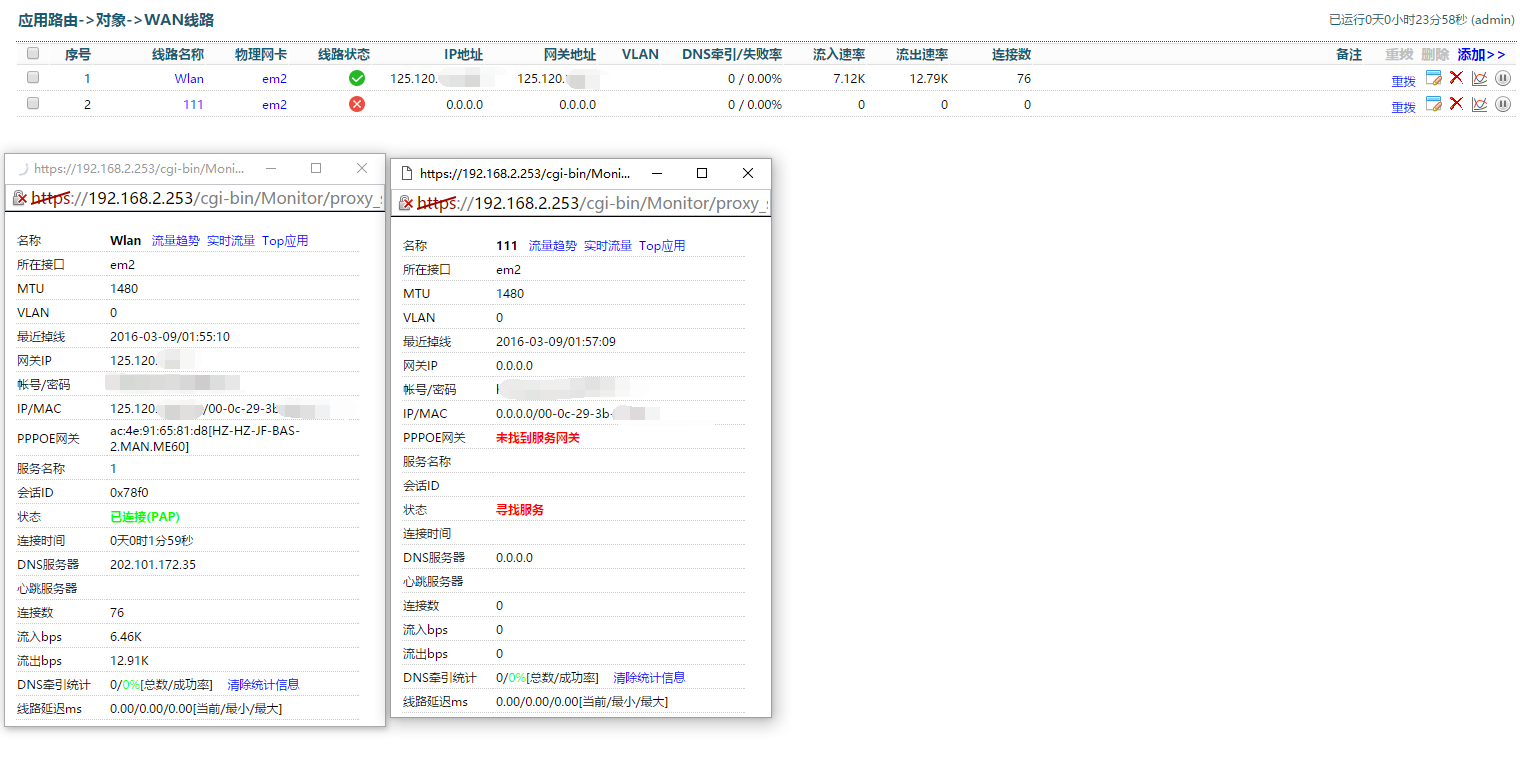Open the traffic chart for Wlan row
Image resolution: width=1520 pixels, height=772 pixels.
(1479, 78)
